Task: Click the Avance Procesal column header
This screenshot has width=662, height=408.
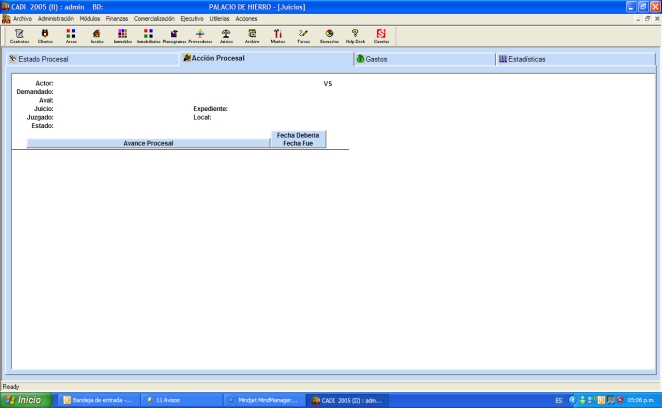Action: click(148, 144)
